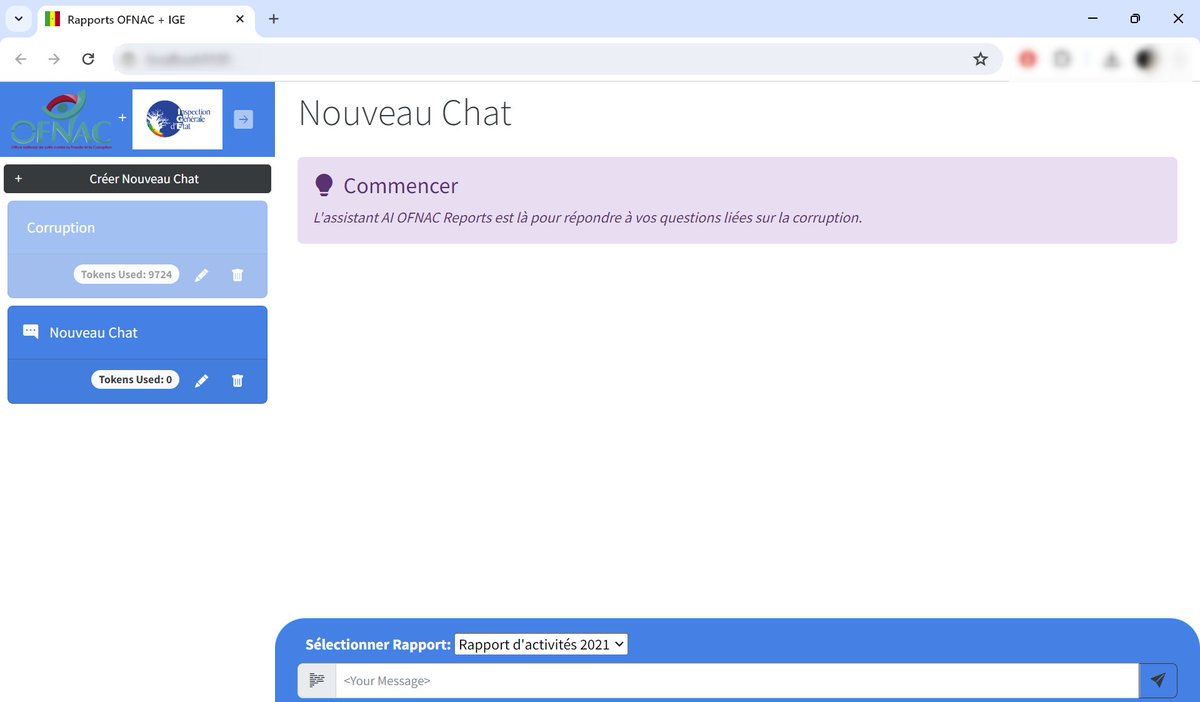Click the OFNAC logo image
Screen dimensions: 1200x702
coord(62,119)
